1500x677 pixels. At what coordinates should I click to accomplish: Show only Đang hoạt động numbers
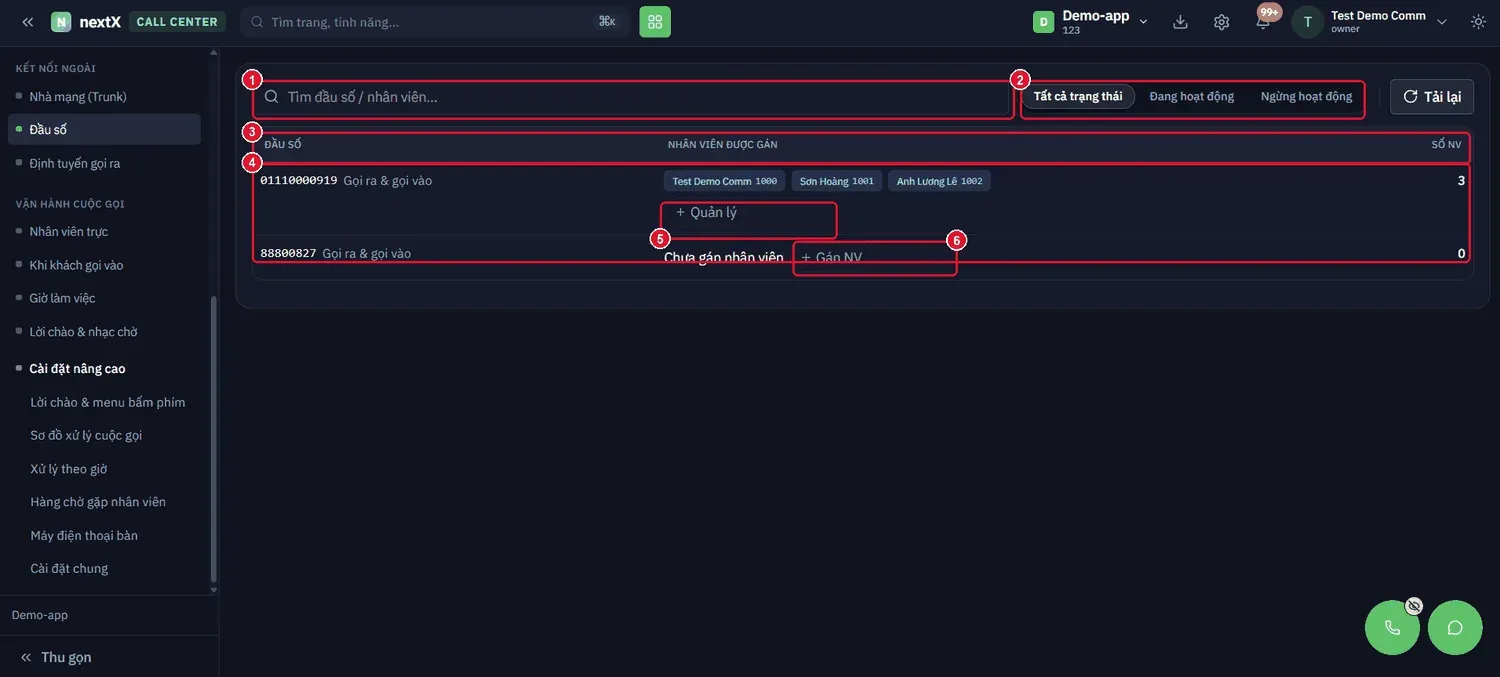click(1191, 97)
